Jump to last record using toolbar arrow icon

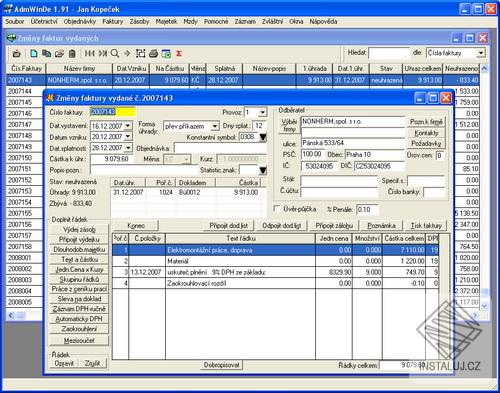click(x=103, y=53)
